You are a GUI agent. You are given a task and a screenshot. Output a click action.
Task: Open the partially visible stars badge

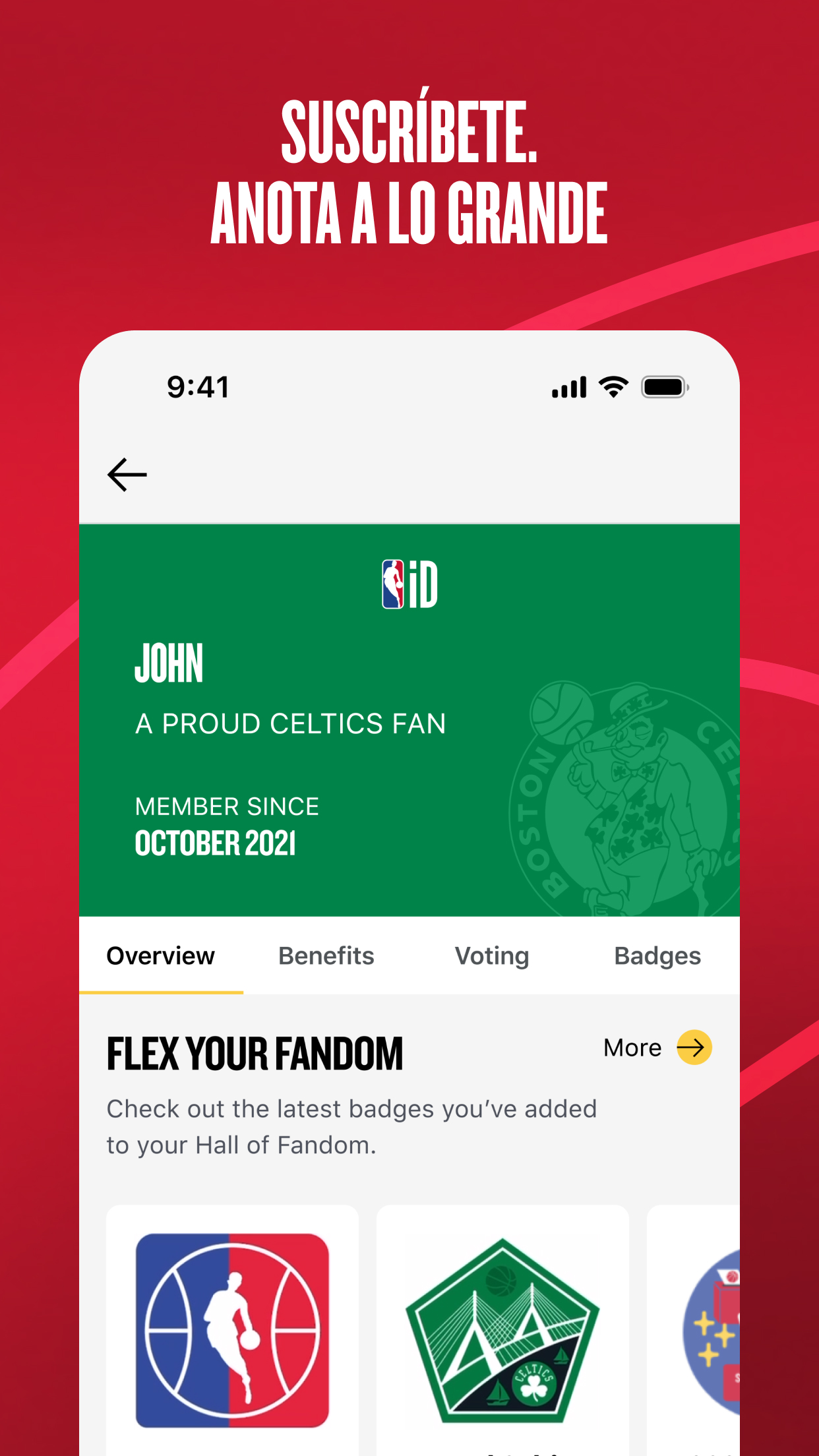click(x=711, y=1332)
